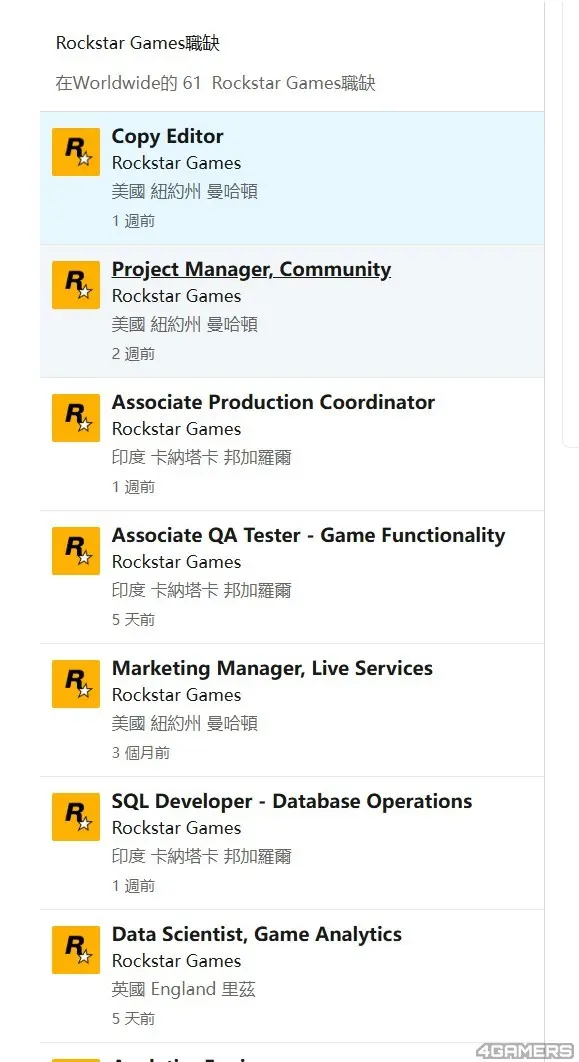Click company name under Copy Editor
579x1062 pixels.
point(176,163)
